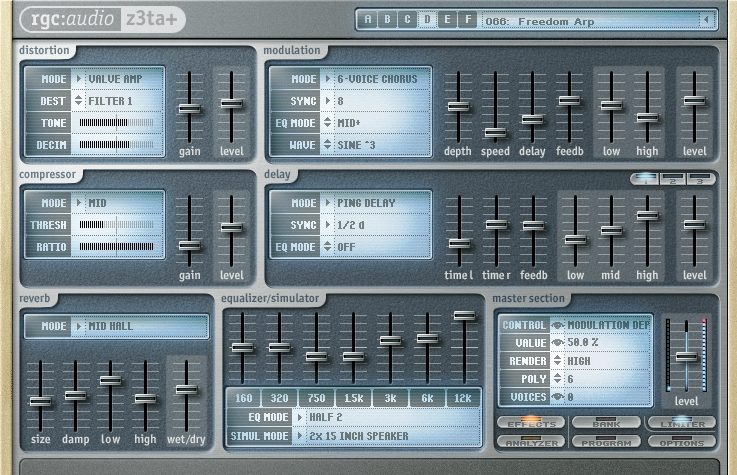Click the rgc:audio z3ta+ logo
Screen dimensions: 737x475
click(x=103, y=20)
